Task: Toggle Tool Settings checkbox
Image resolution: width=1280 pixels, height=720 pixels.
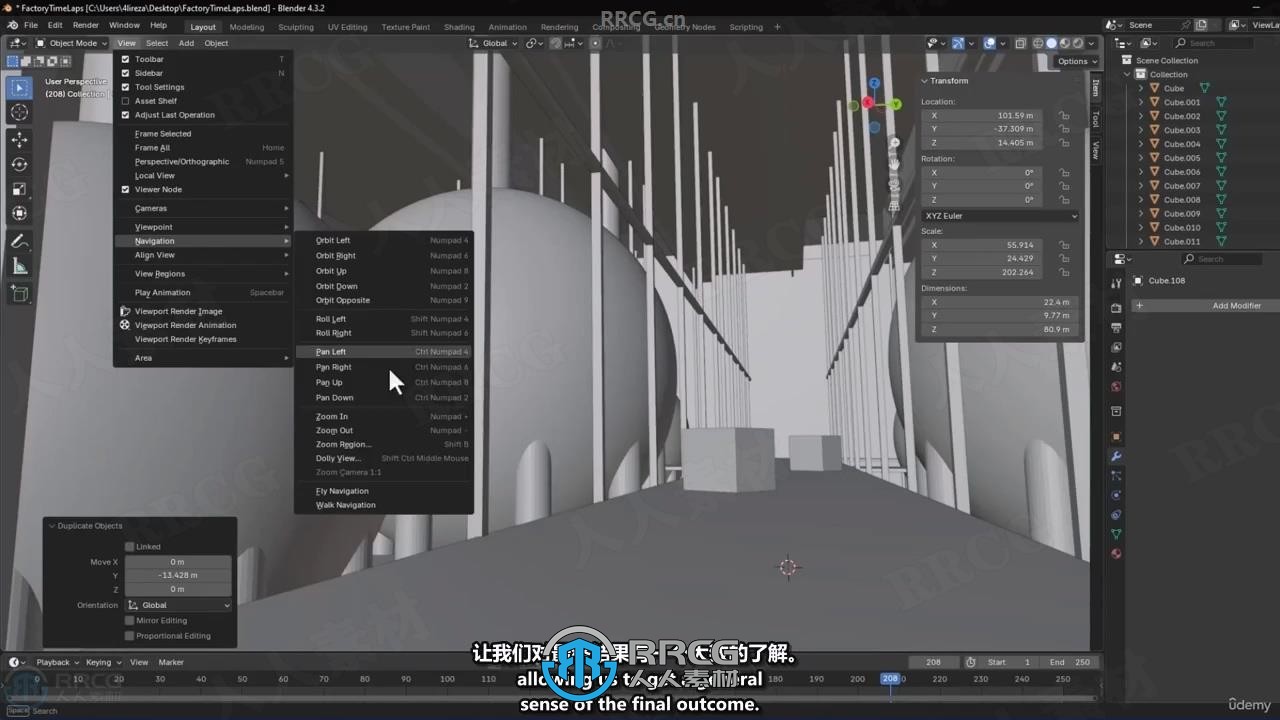Action: [126, 87]
